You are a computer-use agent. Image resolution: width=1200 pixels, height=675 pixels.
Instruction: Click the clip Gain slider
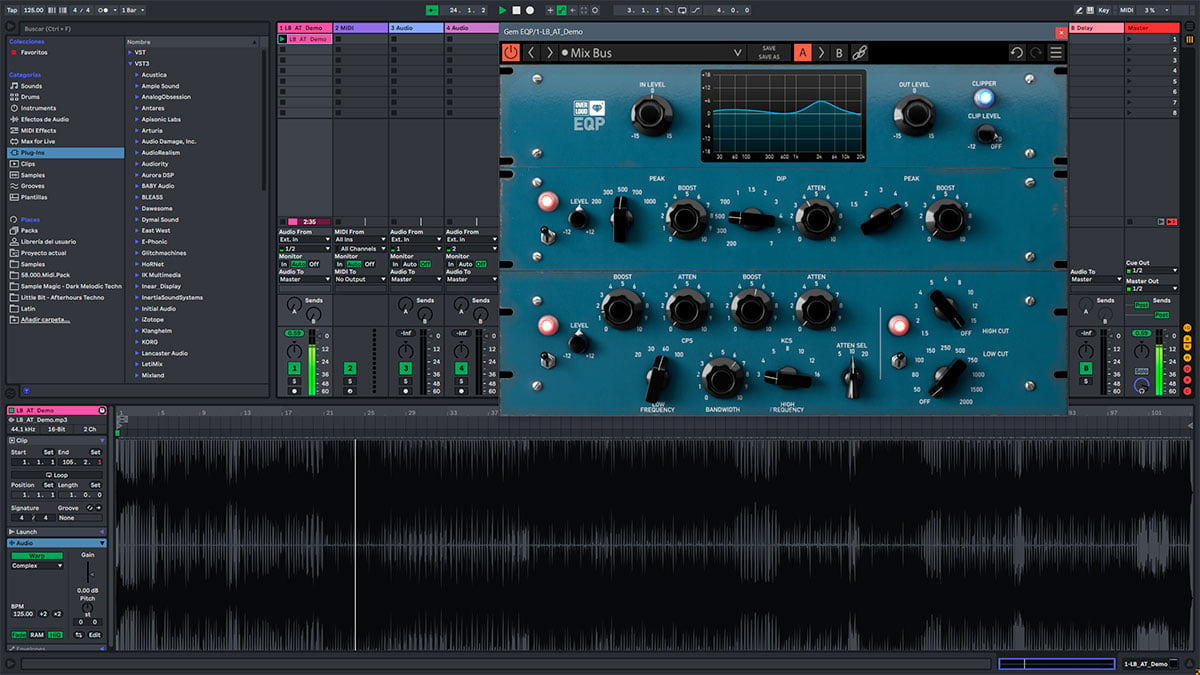click(x=89, y=573)
